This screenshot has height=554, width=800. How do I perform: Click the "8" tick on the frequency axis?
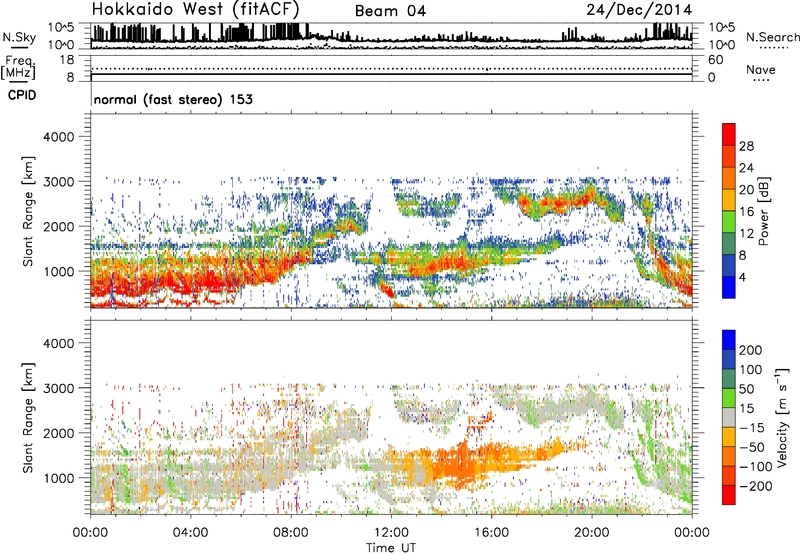(70, 78)
